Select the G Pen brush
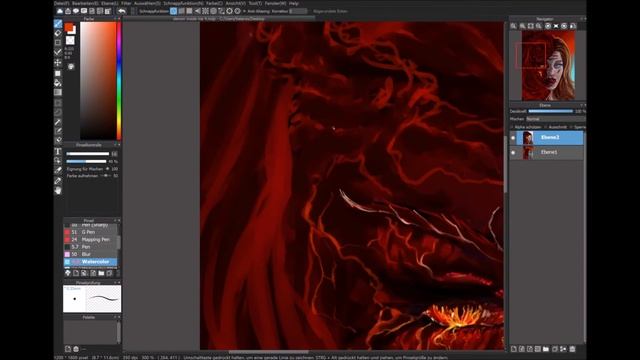 (x=91, y=232)
